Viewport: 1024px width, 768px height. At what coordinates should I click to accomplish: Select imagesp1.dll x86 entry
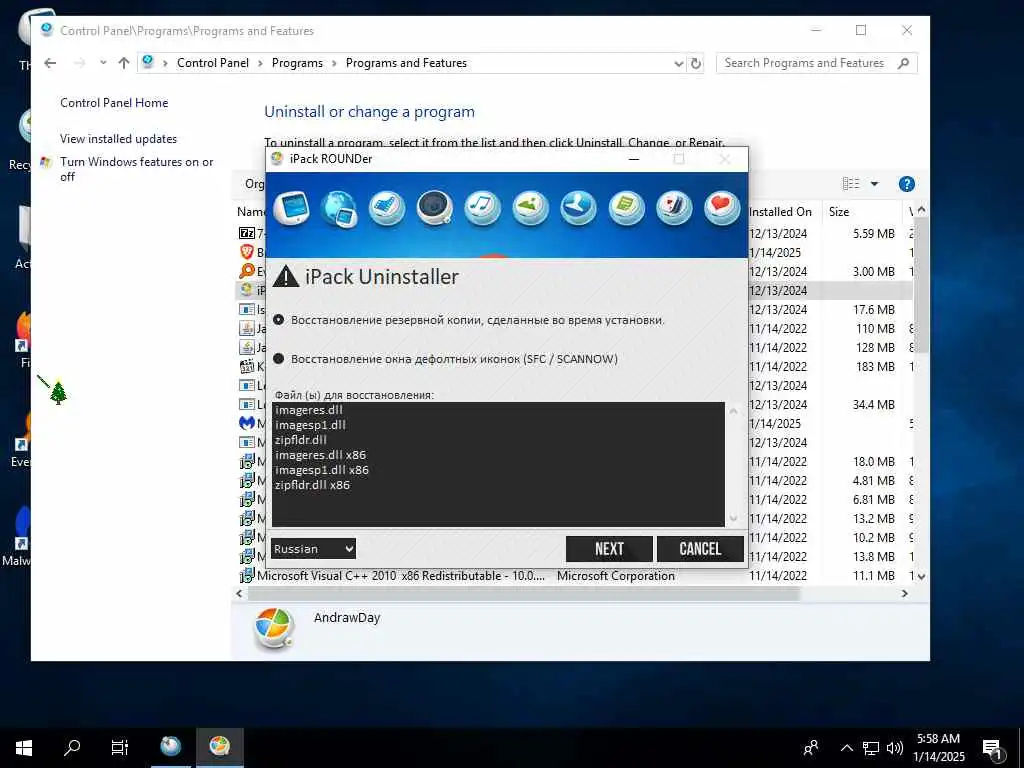322,470
